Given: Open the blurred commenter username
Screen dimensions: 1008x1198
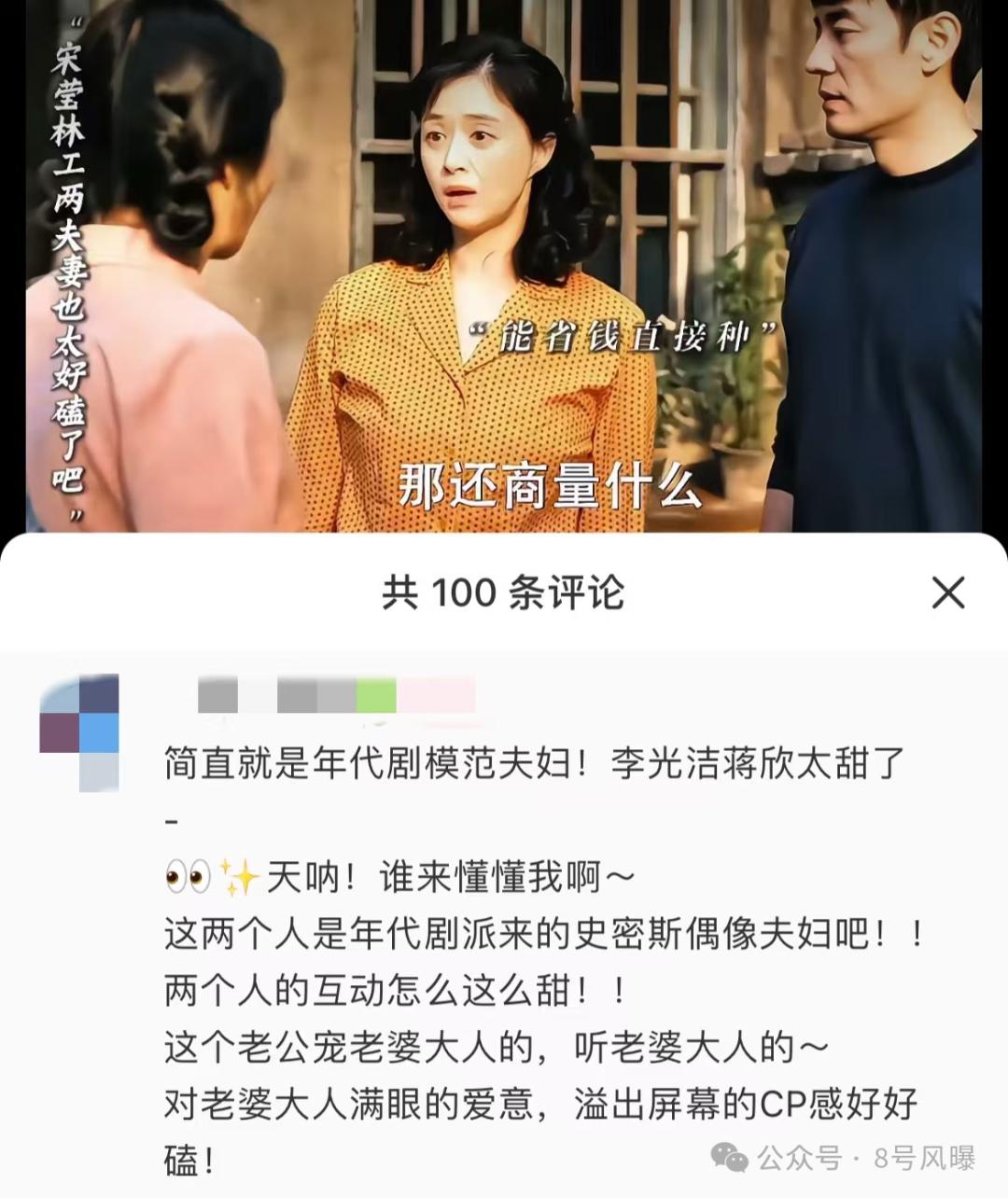Looking at the screenshot, I should click(337, 696).
